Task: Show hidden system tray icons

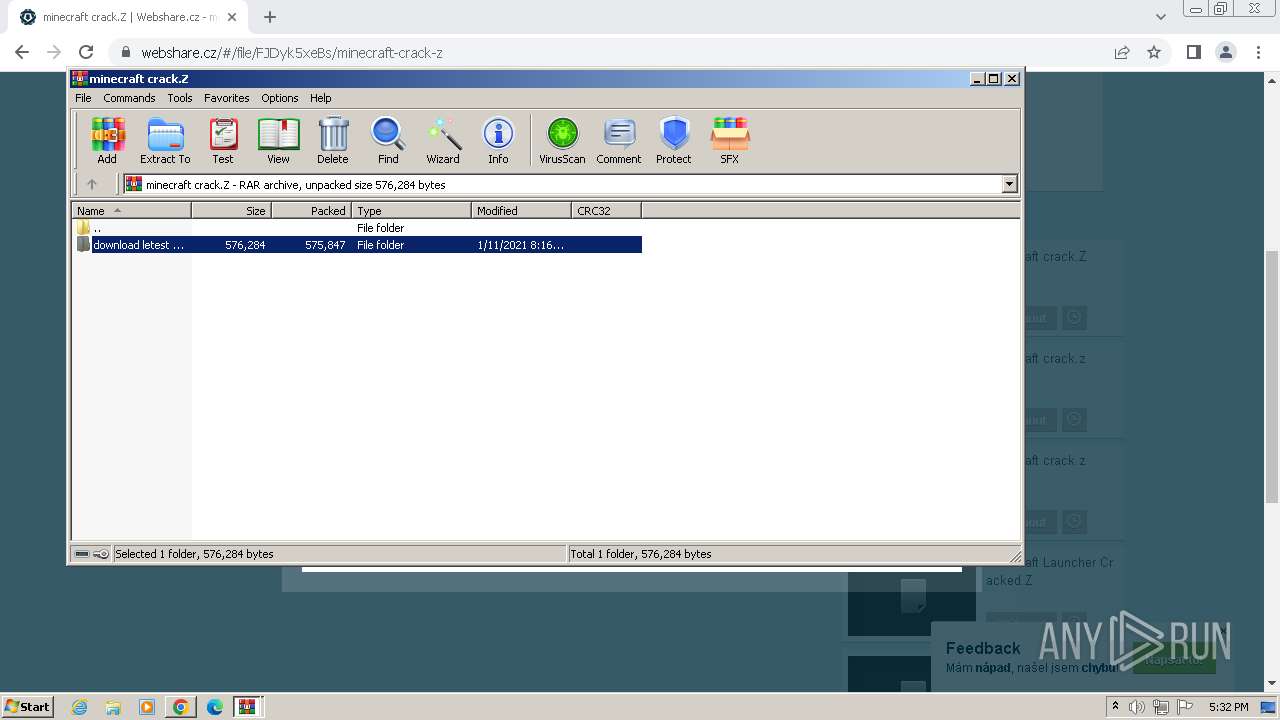Action: click(1116, 707)
